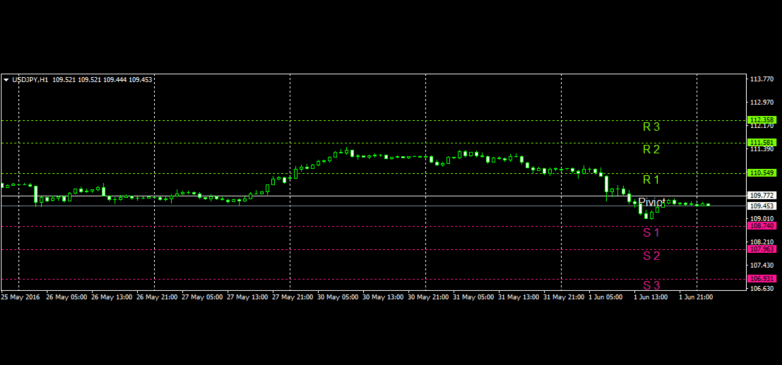The height and width of the screenshot is (365, 782).
Task: Click the 31 May 13:00 time label
Action: pyautogui.click(x=519, y=297)
